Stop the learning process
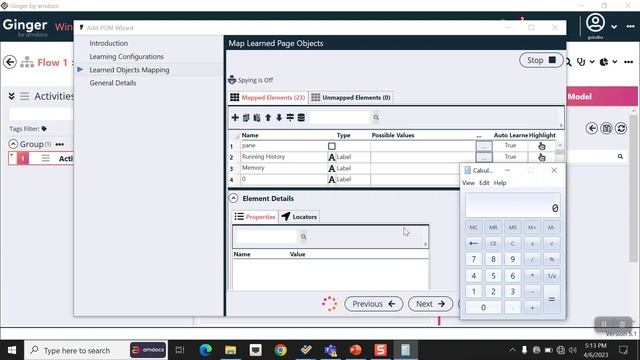This screenshot has height=360, width=640. pyautogui.click(x=541, y=60)
